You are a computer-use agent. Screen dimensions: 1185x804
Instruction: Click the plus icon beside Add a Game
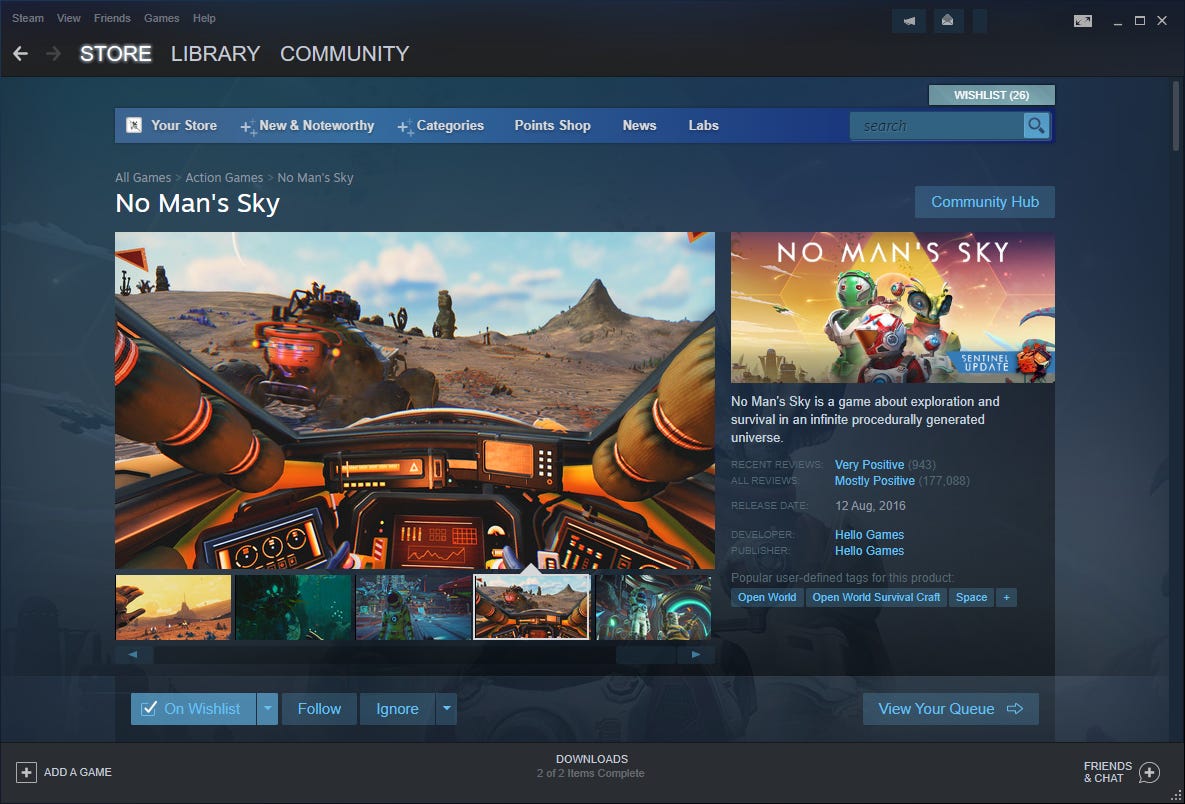(26, 772)
